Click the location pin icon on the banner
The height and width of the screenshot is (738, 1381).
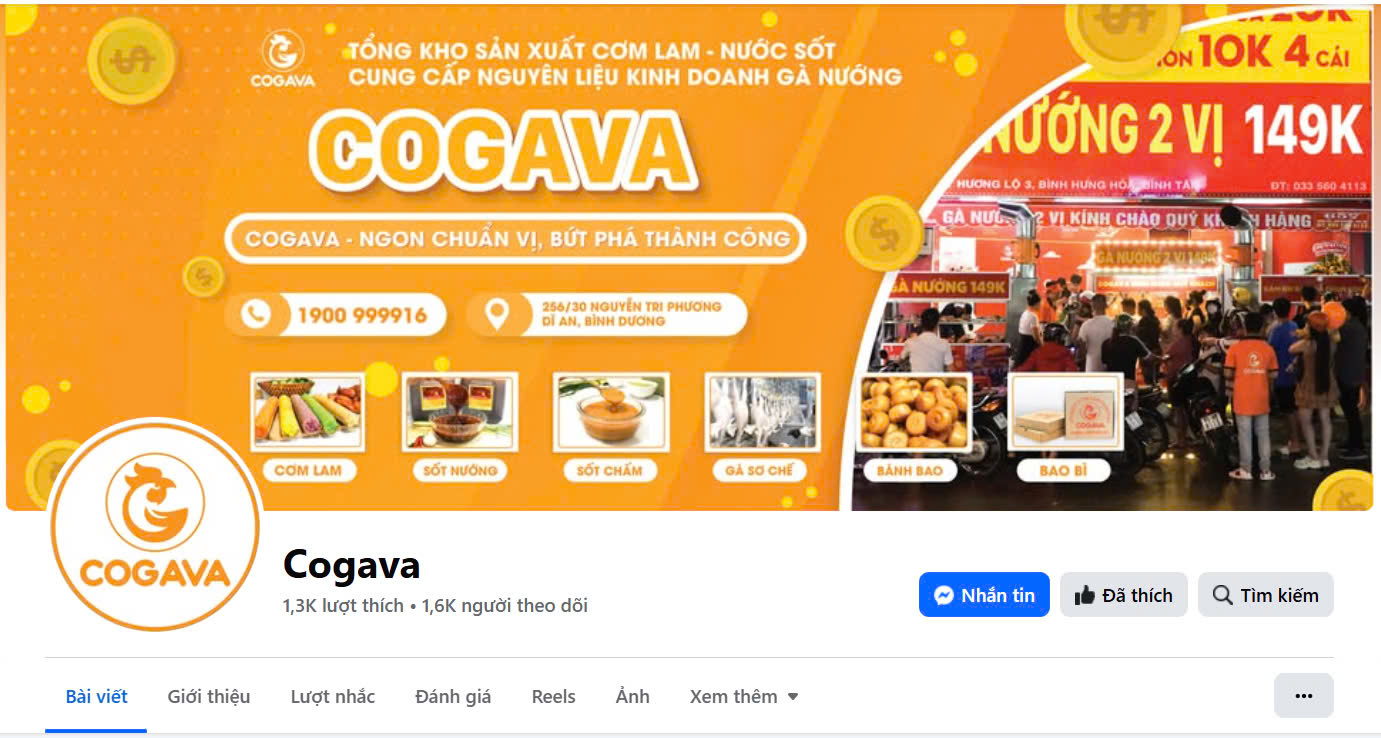coord(497,315)
